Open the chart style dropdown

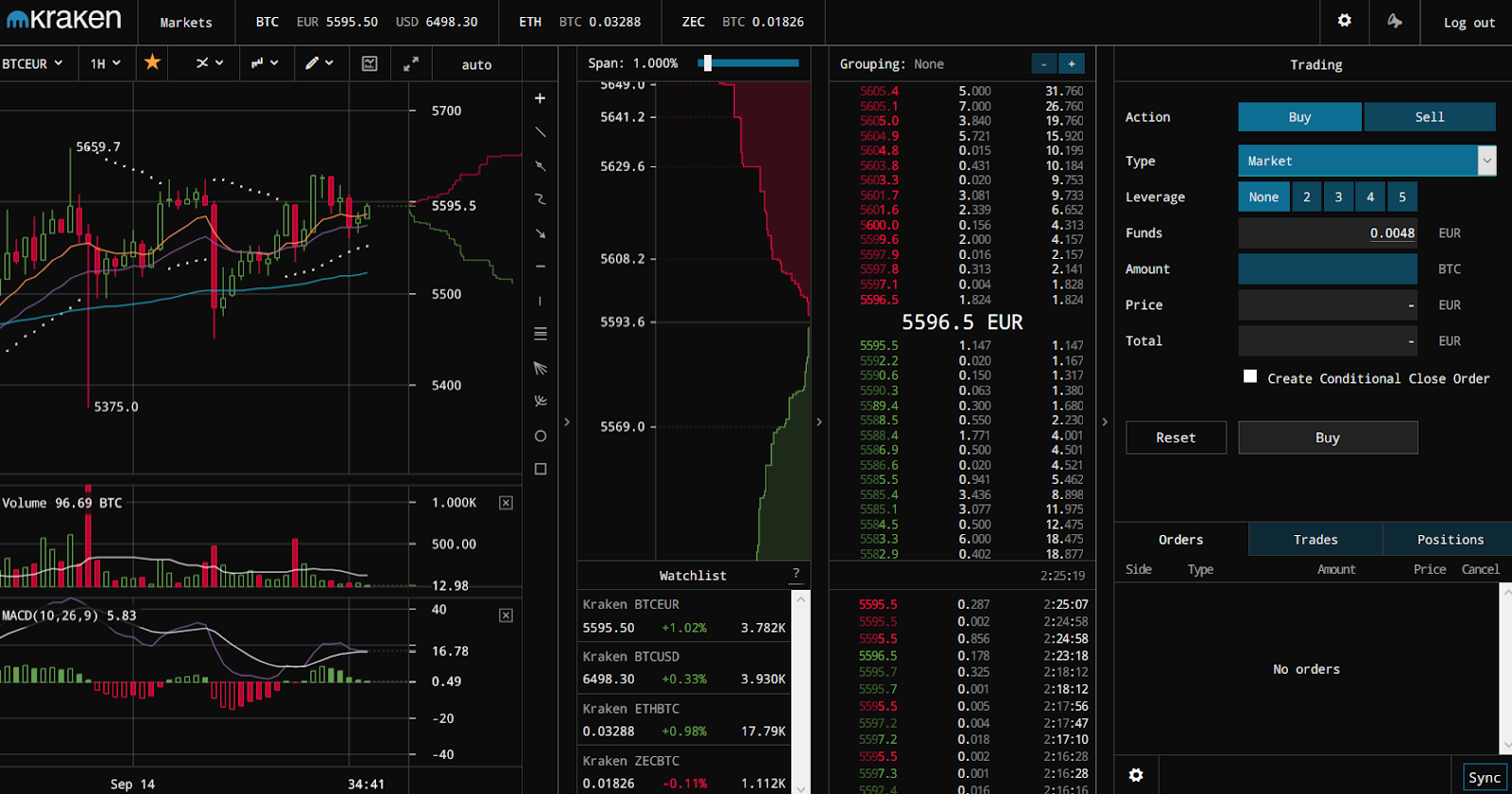(x=265, y=63)
